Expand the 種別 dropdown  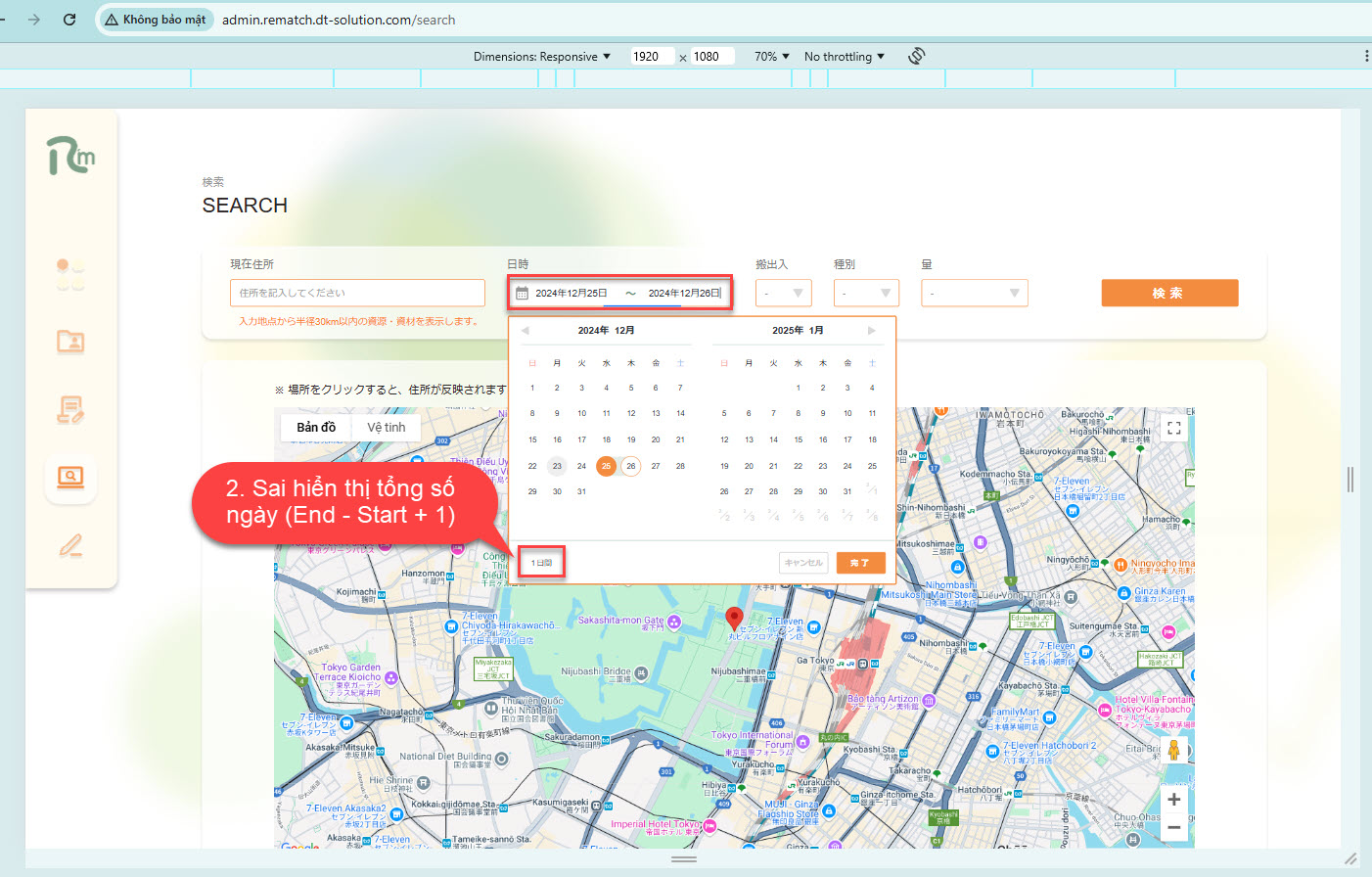point(866,293)
